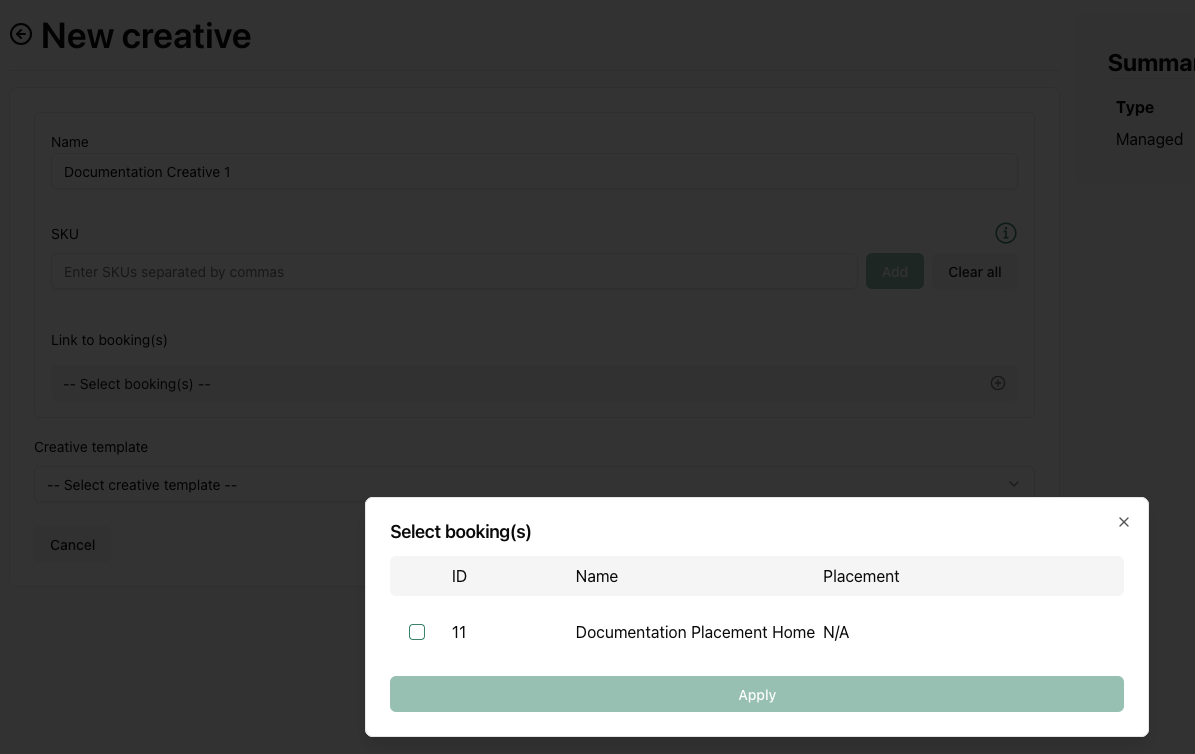
Task: Go back using the arrow beside New creative
Action: click(21, 35)
